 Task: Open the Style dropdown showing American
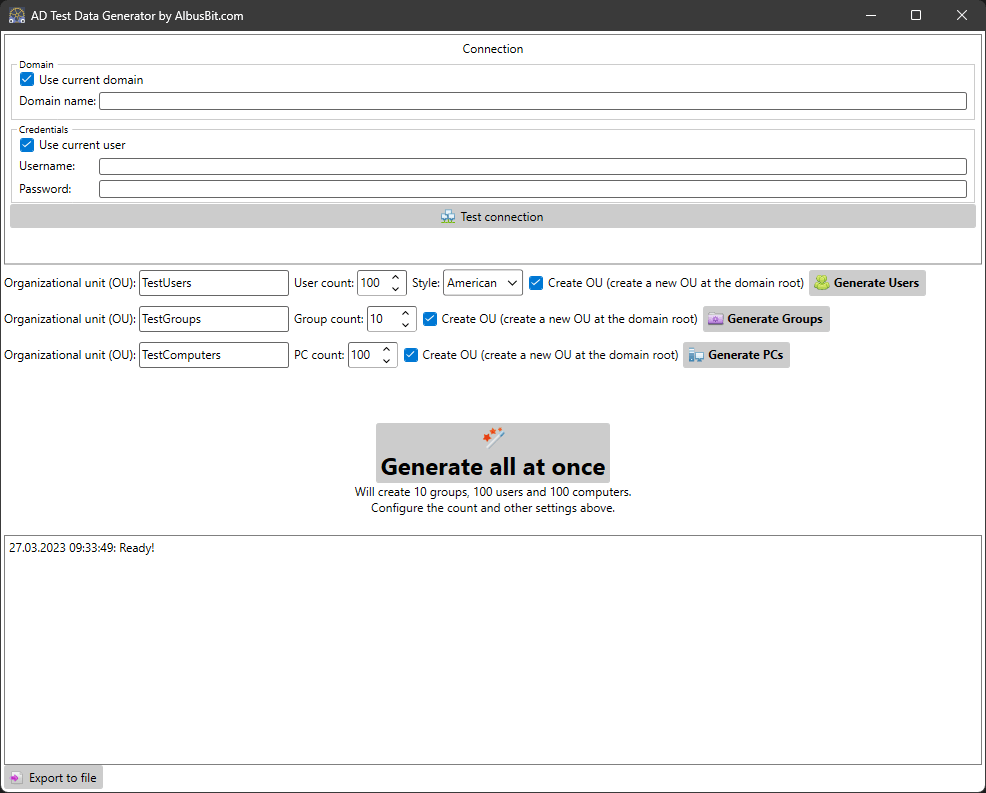point(483,283)
